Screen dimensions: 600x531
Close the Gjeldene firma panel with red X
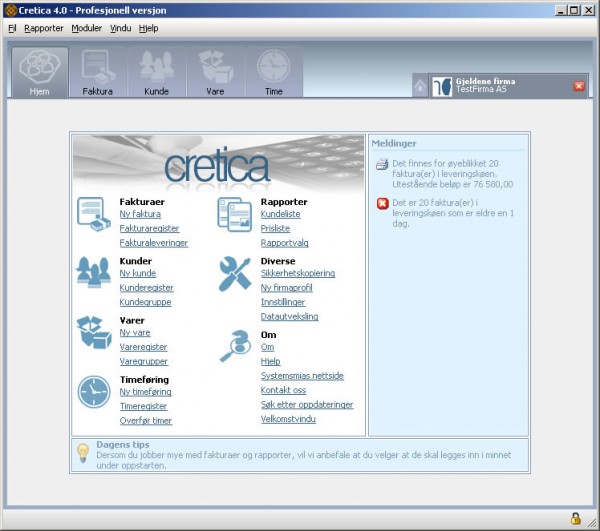pos(579,86)
